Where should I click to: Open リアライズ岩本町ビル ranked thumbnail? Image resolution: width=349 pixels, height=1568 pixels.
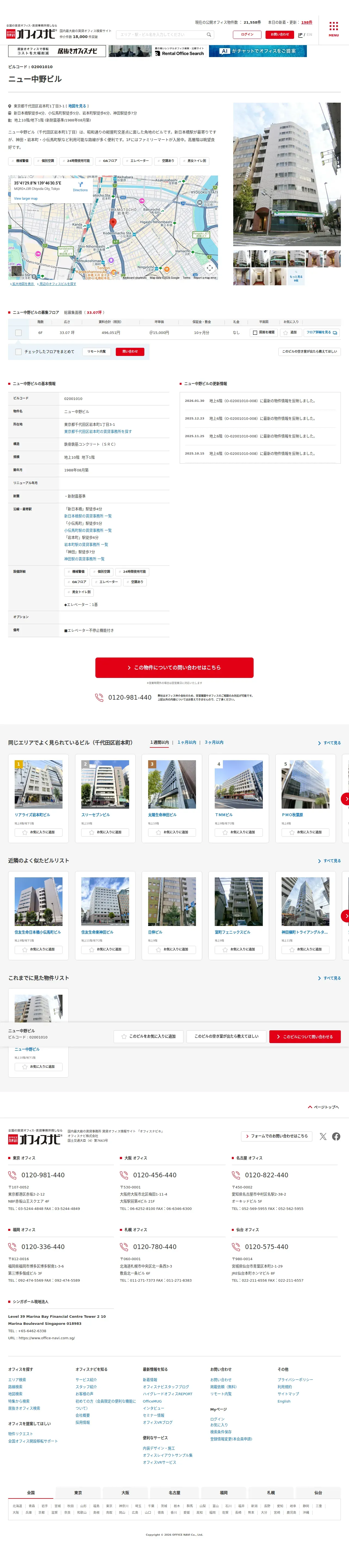[x=38, y=785]
